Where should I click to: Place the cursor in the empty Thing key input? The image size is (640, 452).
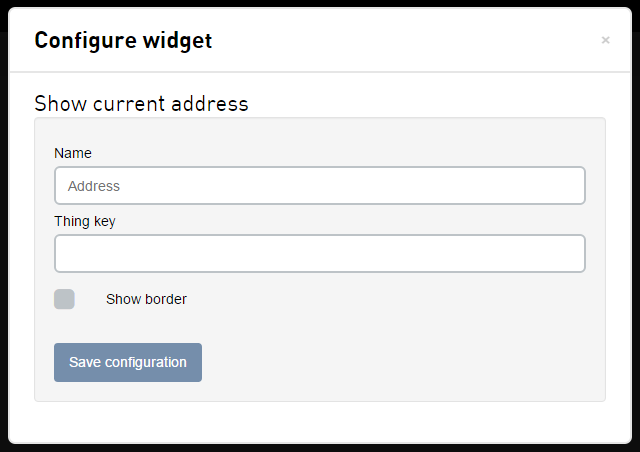pyautogui.click(x=319, y=254)
